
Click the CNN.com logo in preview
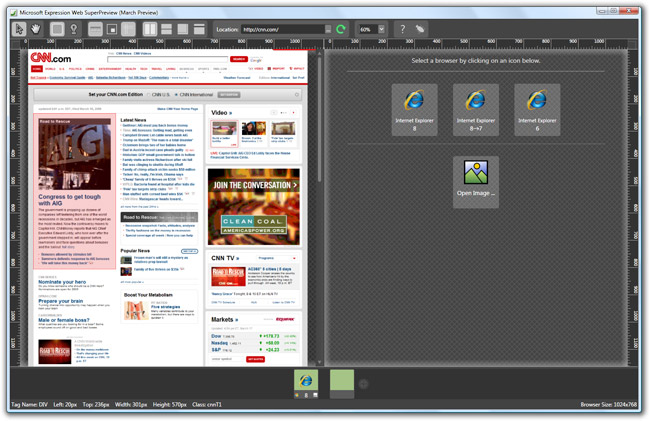(x=51, y=58)
